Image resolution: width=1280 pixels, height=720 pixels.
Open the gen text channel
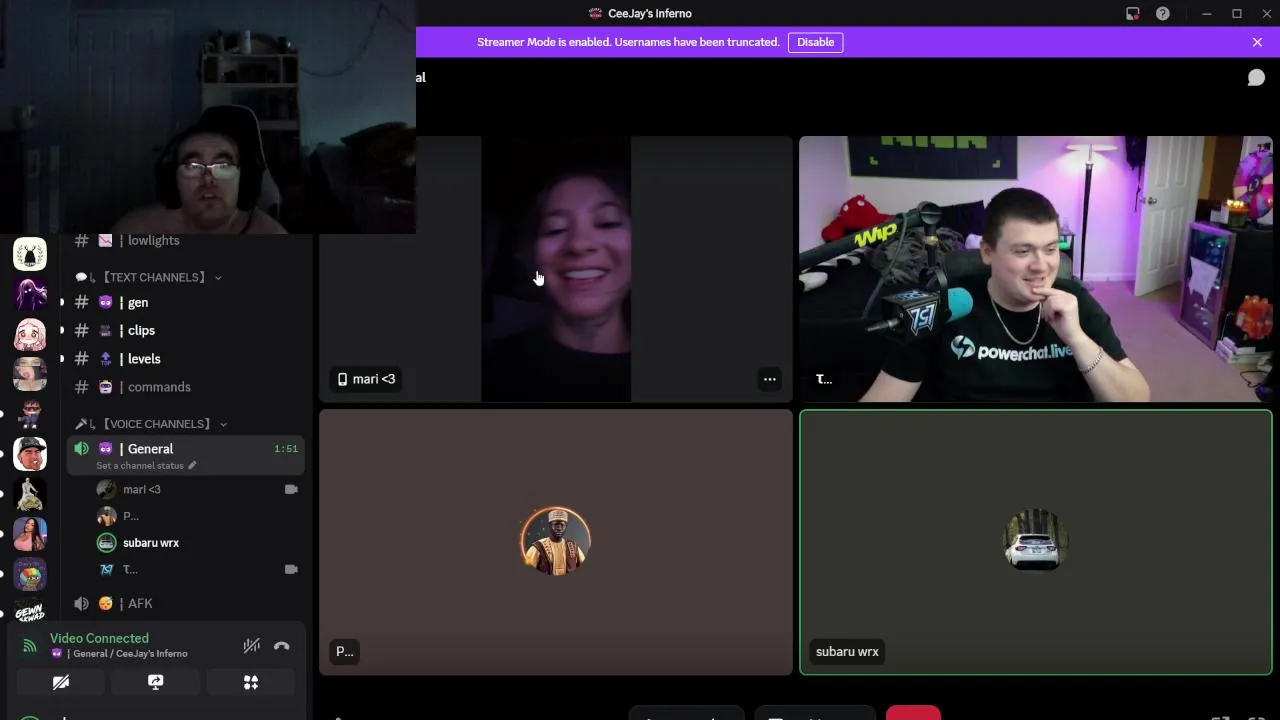tap(185, 302)
